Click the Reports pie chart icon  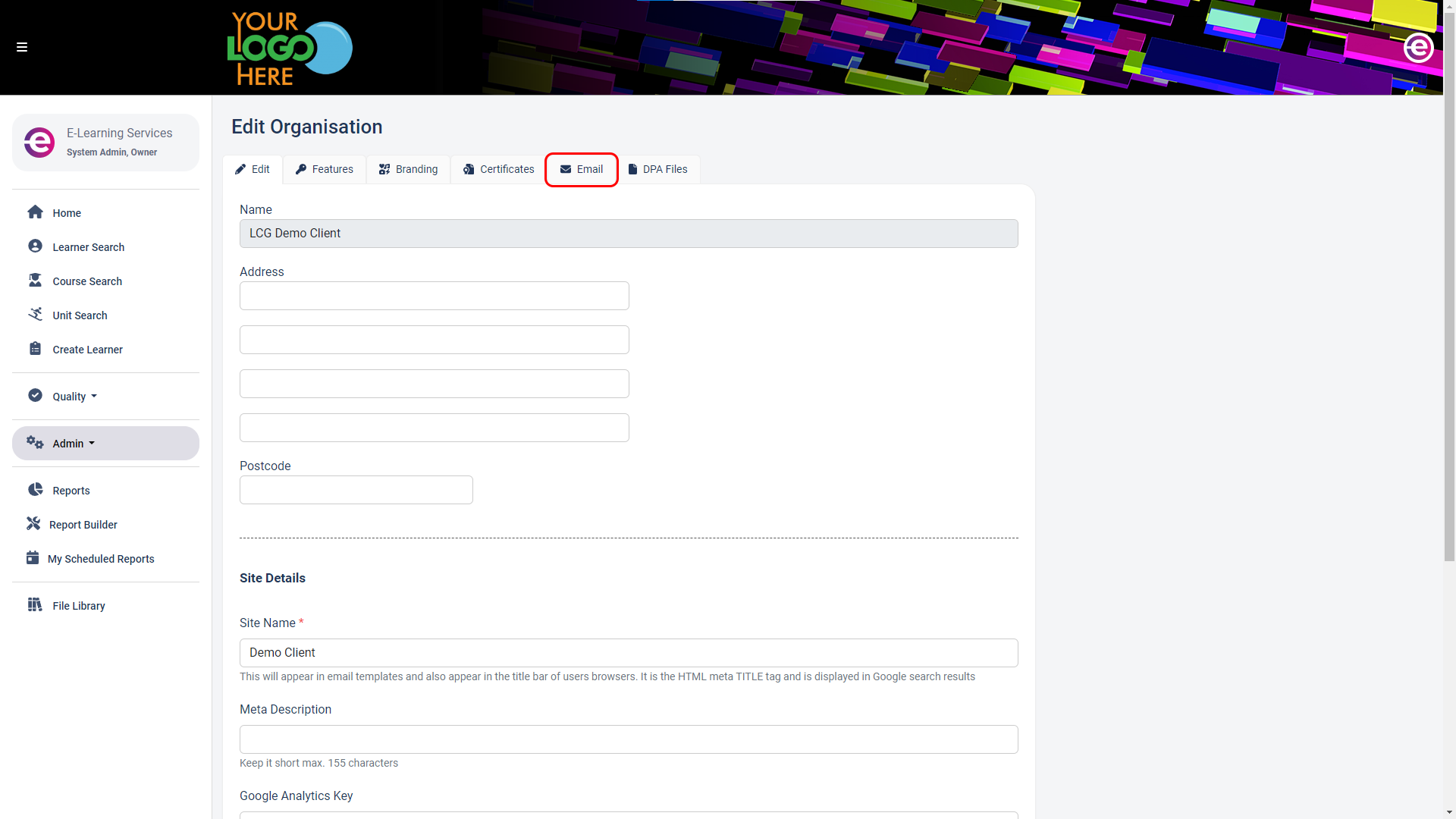coord(35,490)
